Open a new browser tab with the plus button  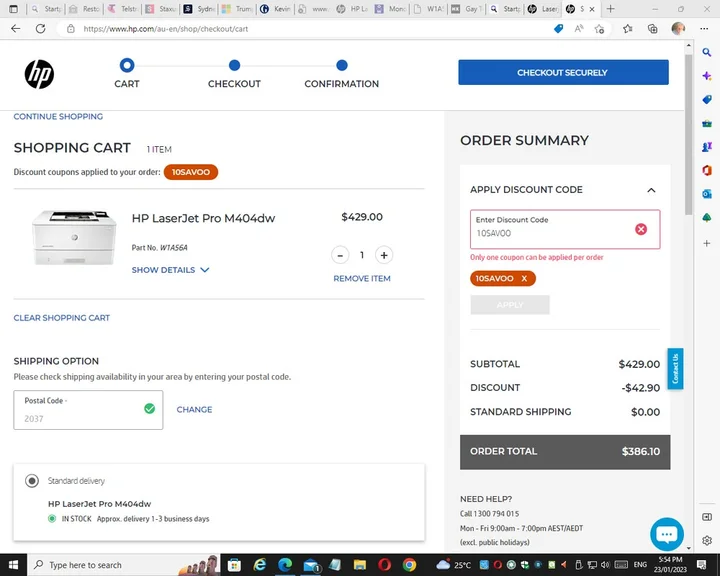click(x=610, y=9)
